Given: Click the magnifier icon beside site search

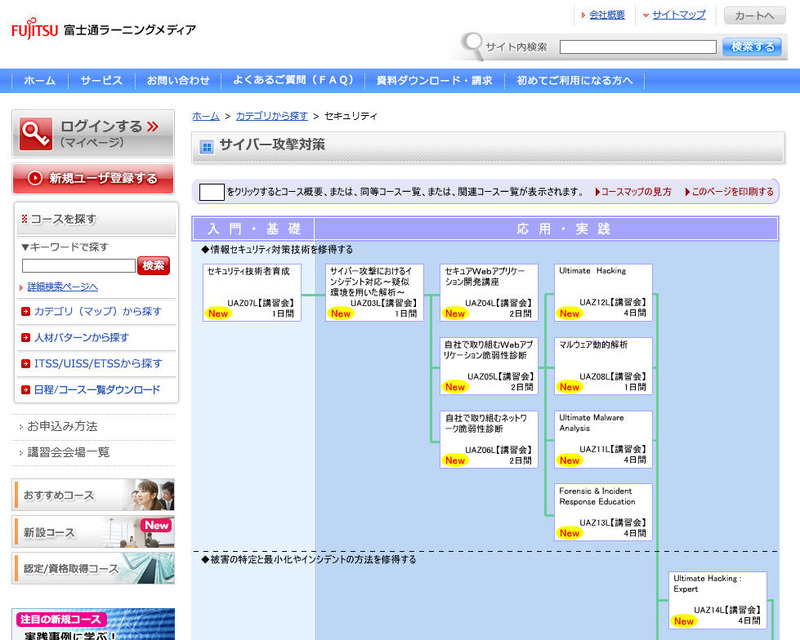Looking at the screenshot, I should [471, 45].
